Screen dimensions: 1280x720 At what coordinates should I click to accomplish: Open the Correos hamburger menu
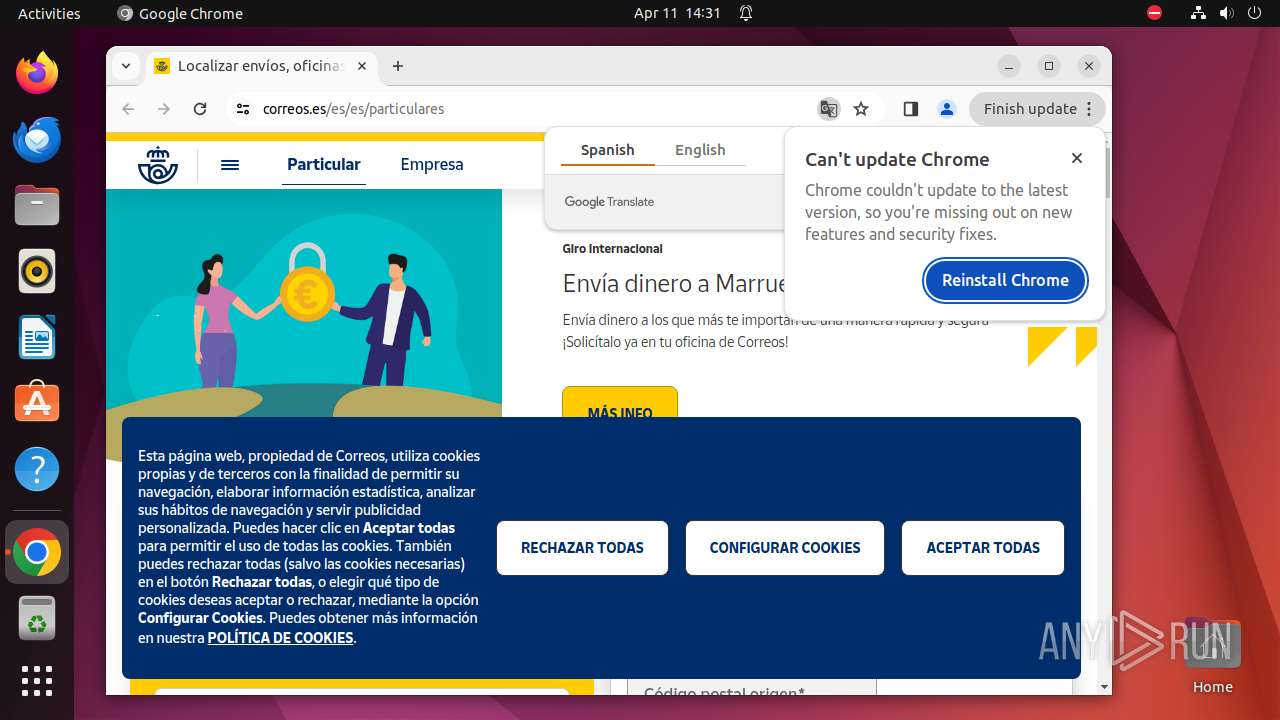point(230,165)
